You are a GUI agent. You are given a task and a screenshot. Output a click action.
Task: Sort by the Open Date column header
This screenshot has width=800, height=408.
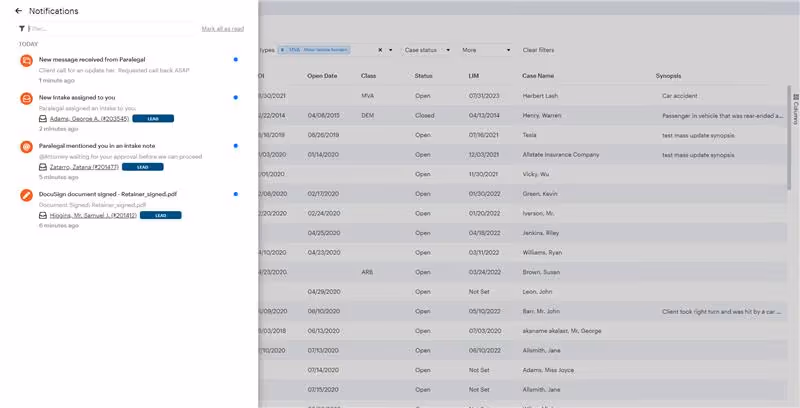322,76
